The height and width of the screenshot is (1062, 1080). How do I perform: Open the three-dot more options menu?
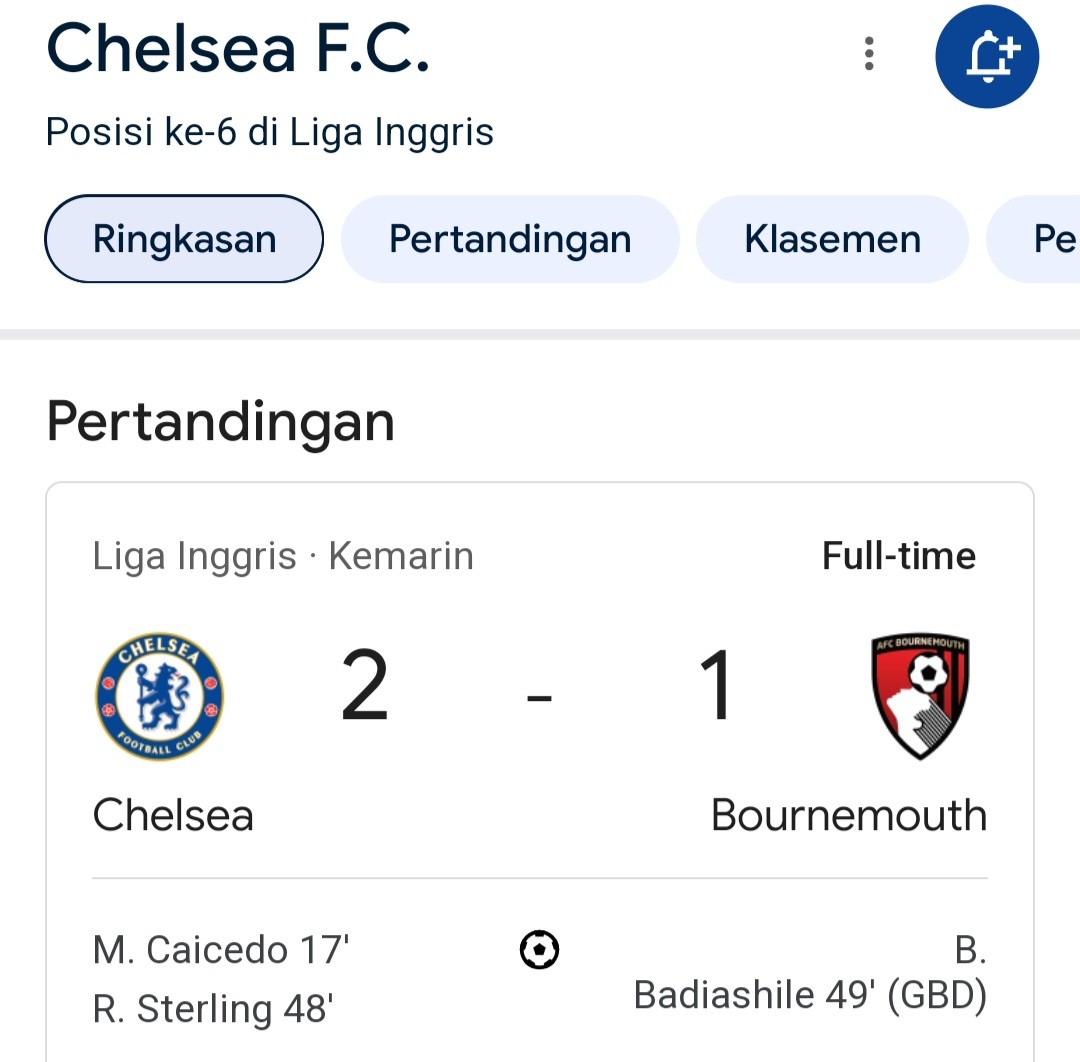coord(869,54)
